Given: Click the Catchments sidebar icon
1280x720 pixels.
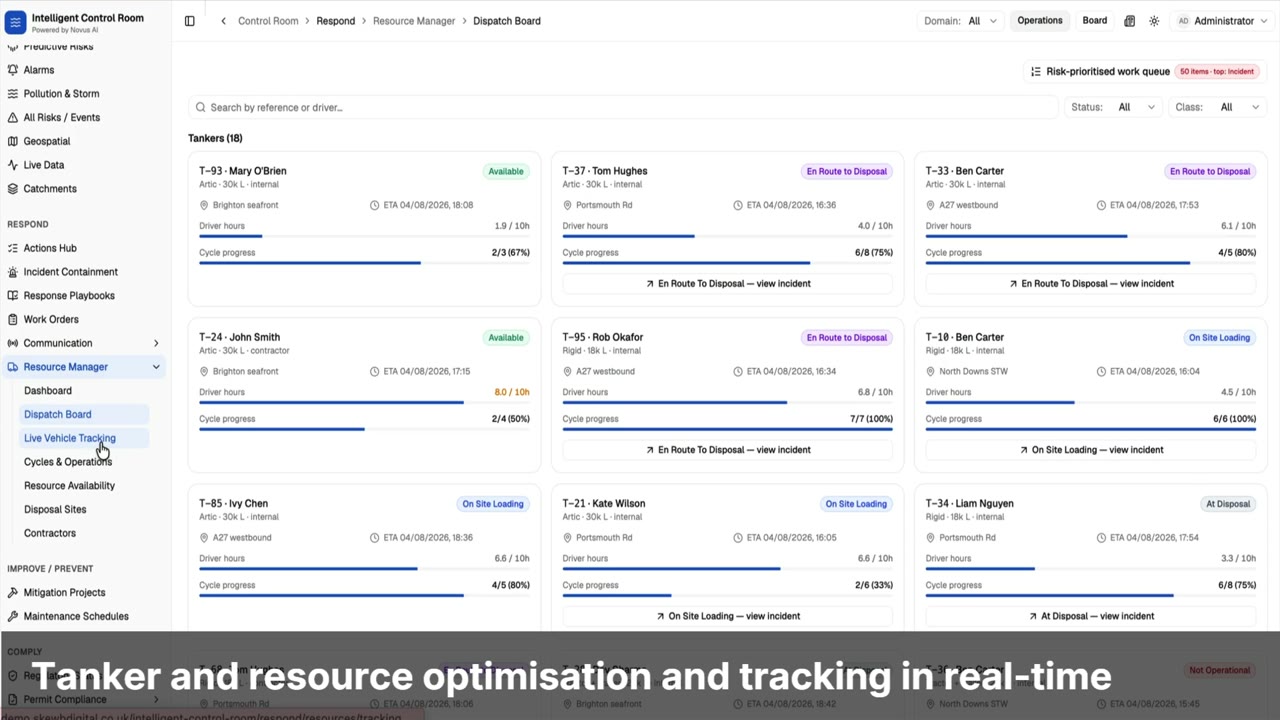Looking at the screenshot, I should 13,189.
